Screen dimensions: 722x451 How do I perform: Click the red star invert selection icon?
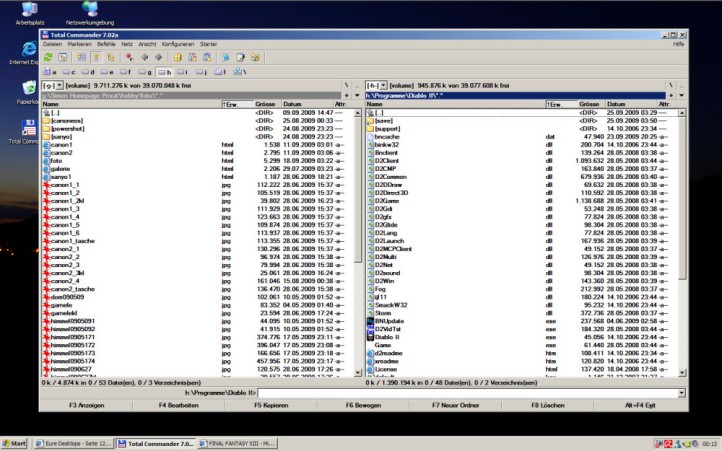click(x=130, y=57)
